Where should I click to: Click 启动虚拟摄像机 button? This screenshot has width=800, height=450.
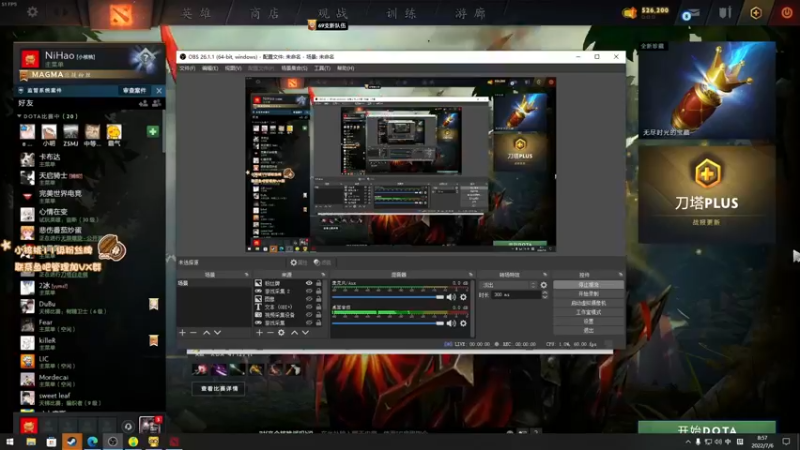point(588,303)
